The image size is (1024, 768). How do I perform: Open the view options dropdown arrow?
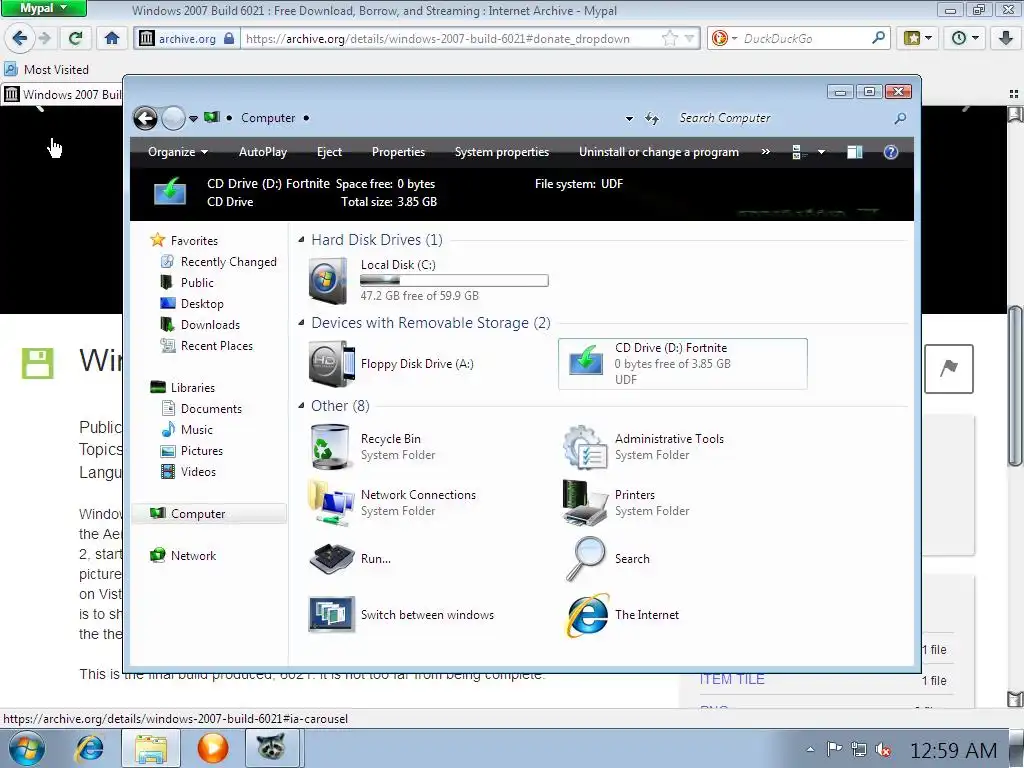pyautogui.click(x=822, y=152)
